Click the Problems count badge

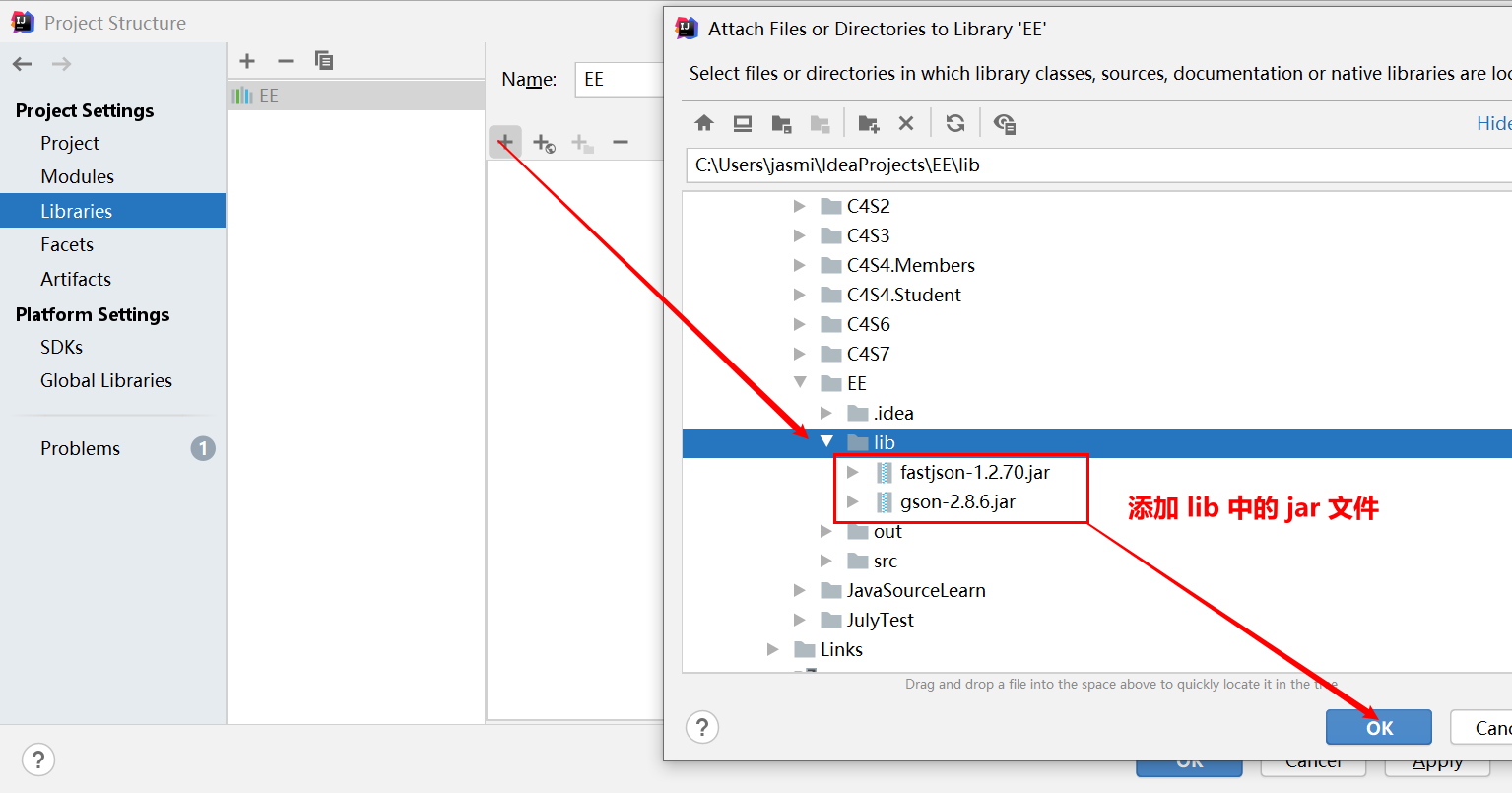point(203,449)
